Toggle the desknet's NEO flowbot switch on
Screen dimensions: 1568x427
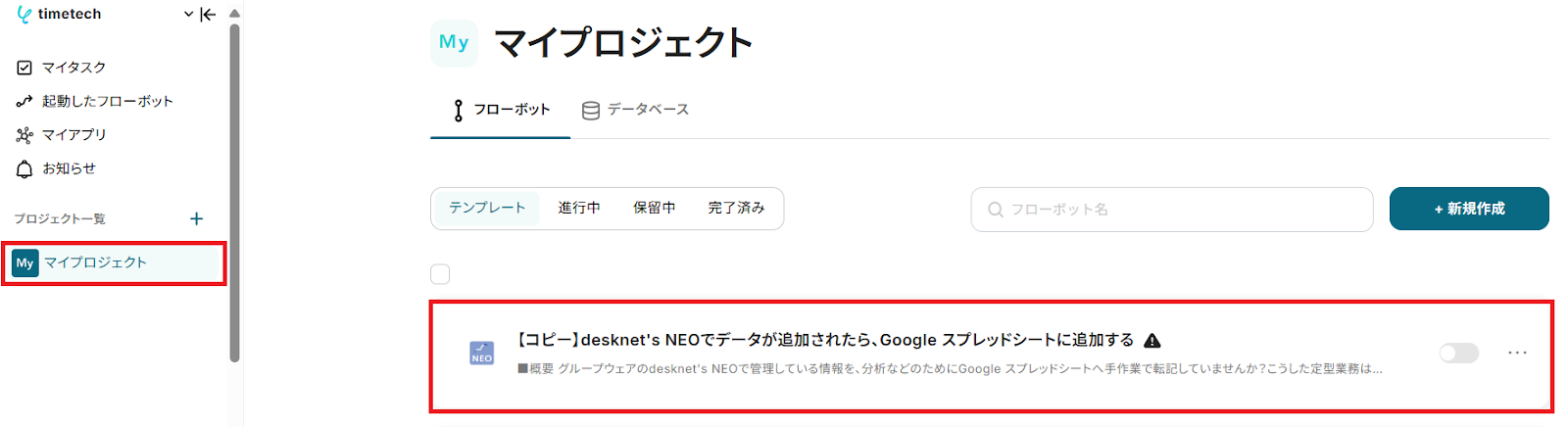point(1458,353)
